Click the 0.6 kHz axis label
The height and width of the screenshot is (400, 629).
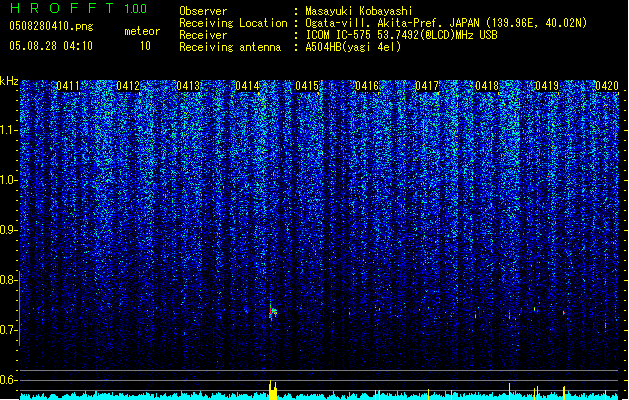coord(9,380)
